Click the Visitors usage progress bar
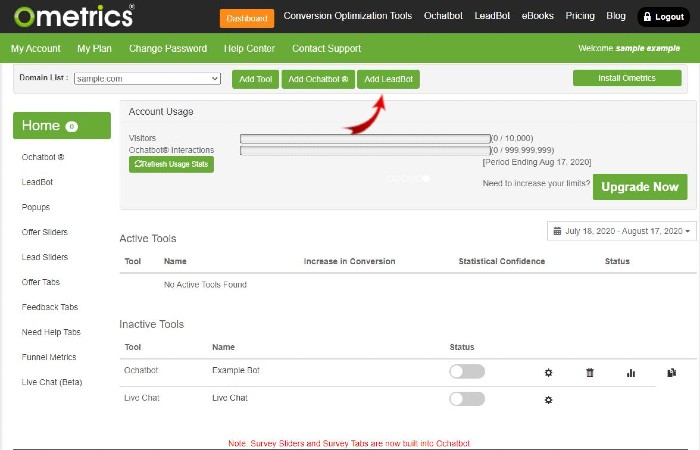This screenshot has width=700, height=450. 365,138
